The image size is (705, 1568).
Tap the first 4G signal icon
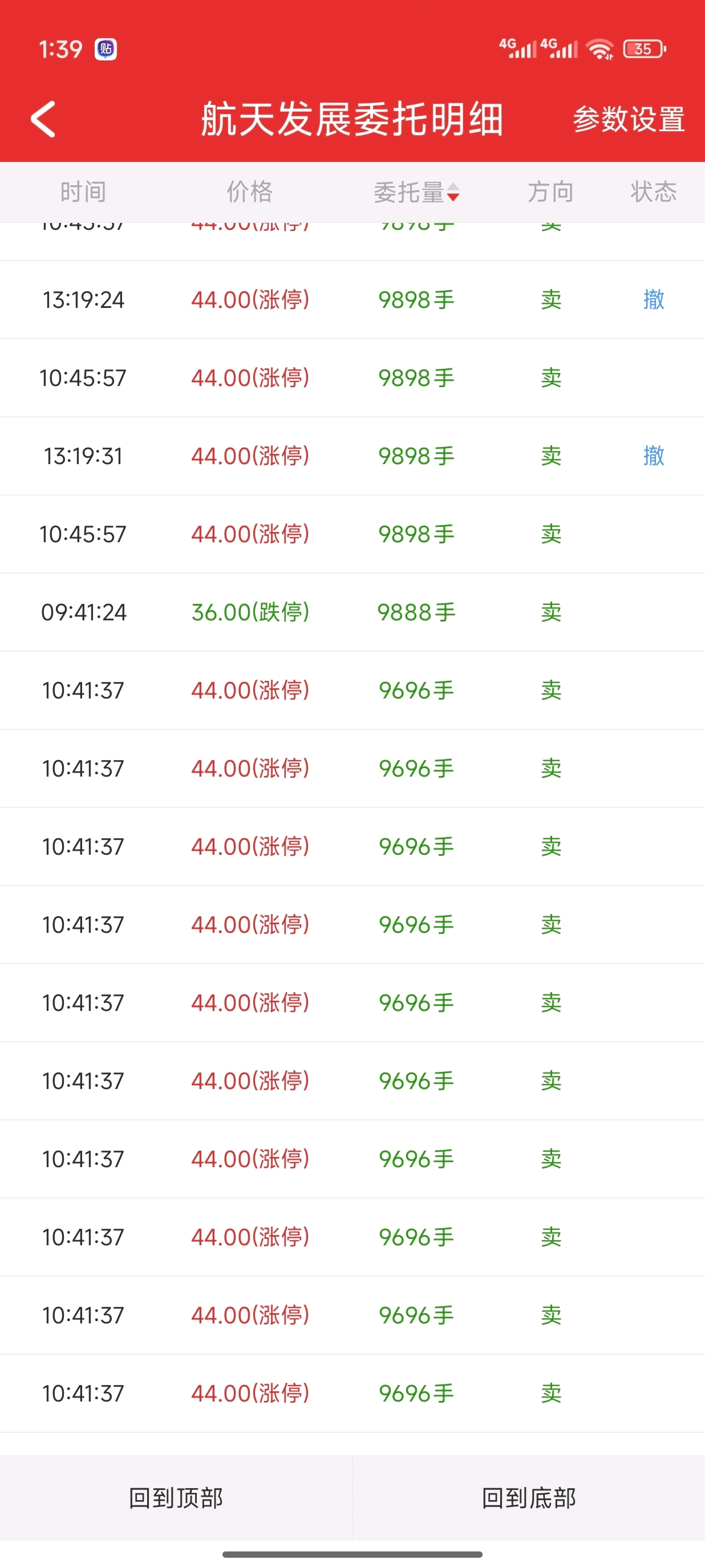pyautogui.click(x=517, y=48)
